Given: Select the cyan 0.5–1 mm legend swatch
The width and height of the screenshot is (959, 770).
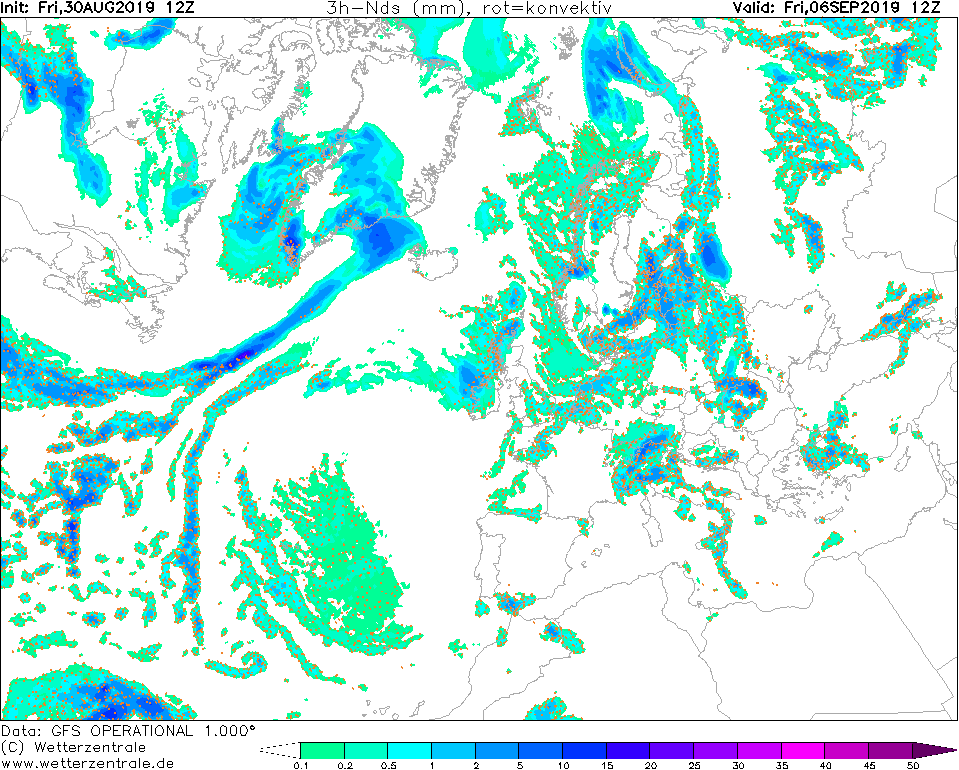Looking at the screenshot, I should click(409, 750).
